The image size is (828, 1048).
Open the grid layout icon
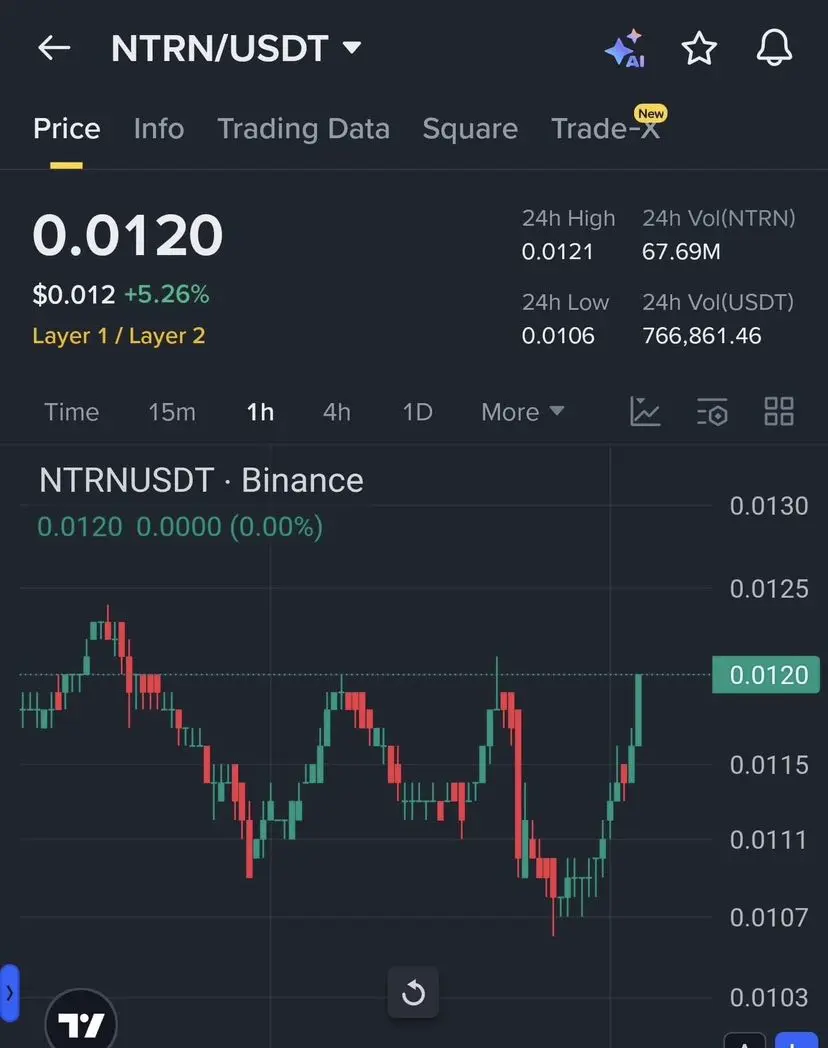(779, 411)
